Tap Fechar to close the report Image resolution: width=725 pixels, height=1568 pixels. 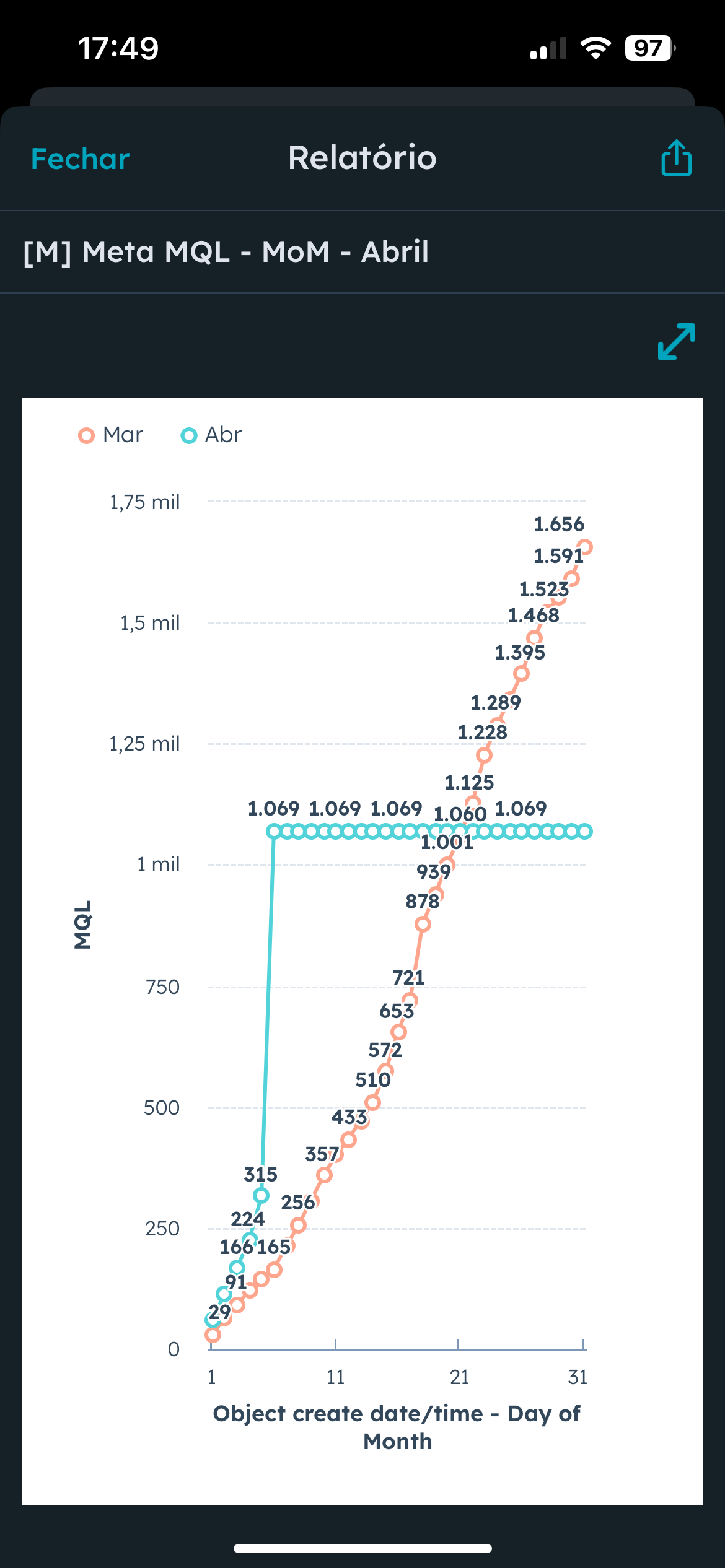[81, 159]
